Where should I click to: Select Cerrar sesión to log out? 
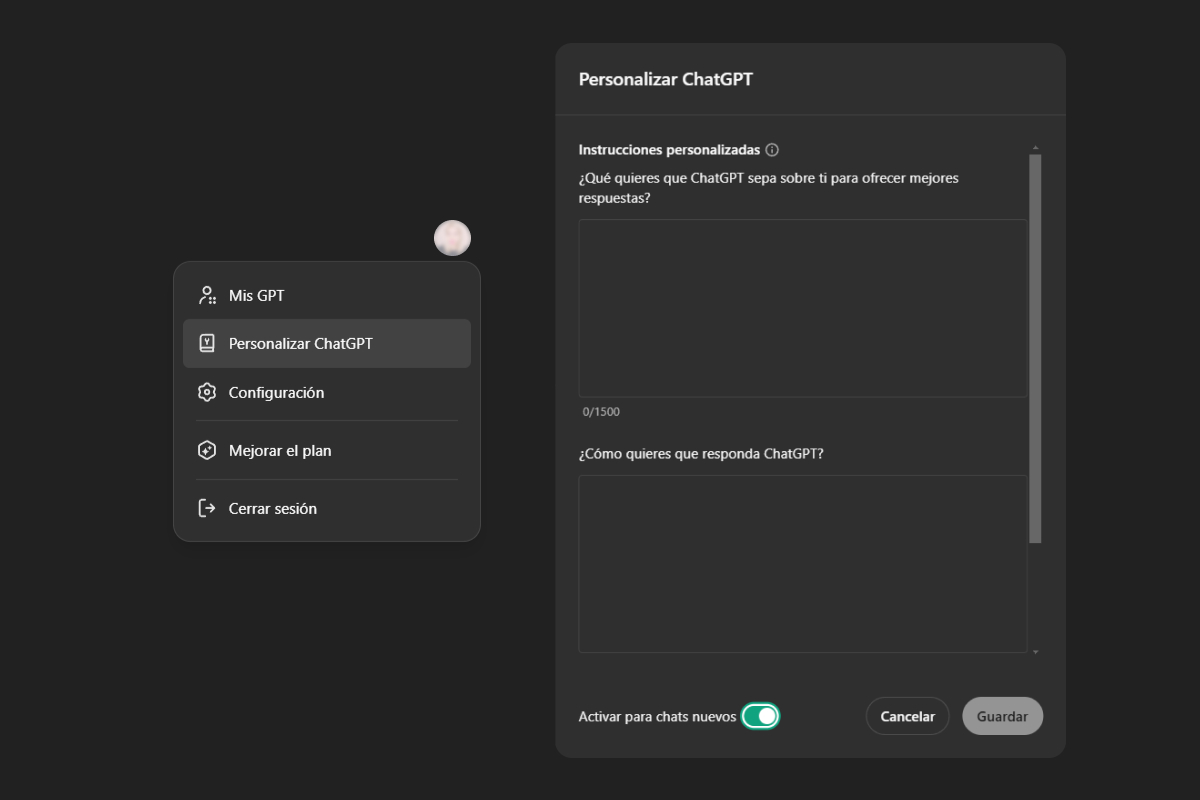click(327, 508)
